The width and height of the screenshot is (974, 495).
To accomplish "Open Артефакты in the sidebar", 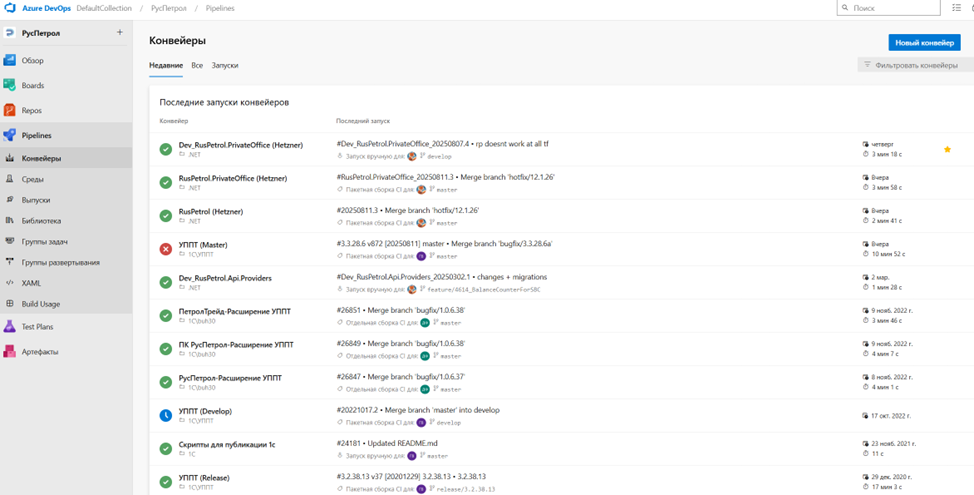I will coord(39,351).
